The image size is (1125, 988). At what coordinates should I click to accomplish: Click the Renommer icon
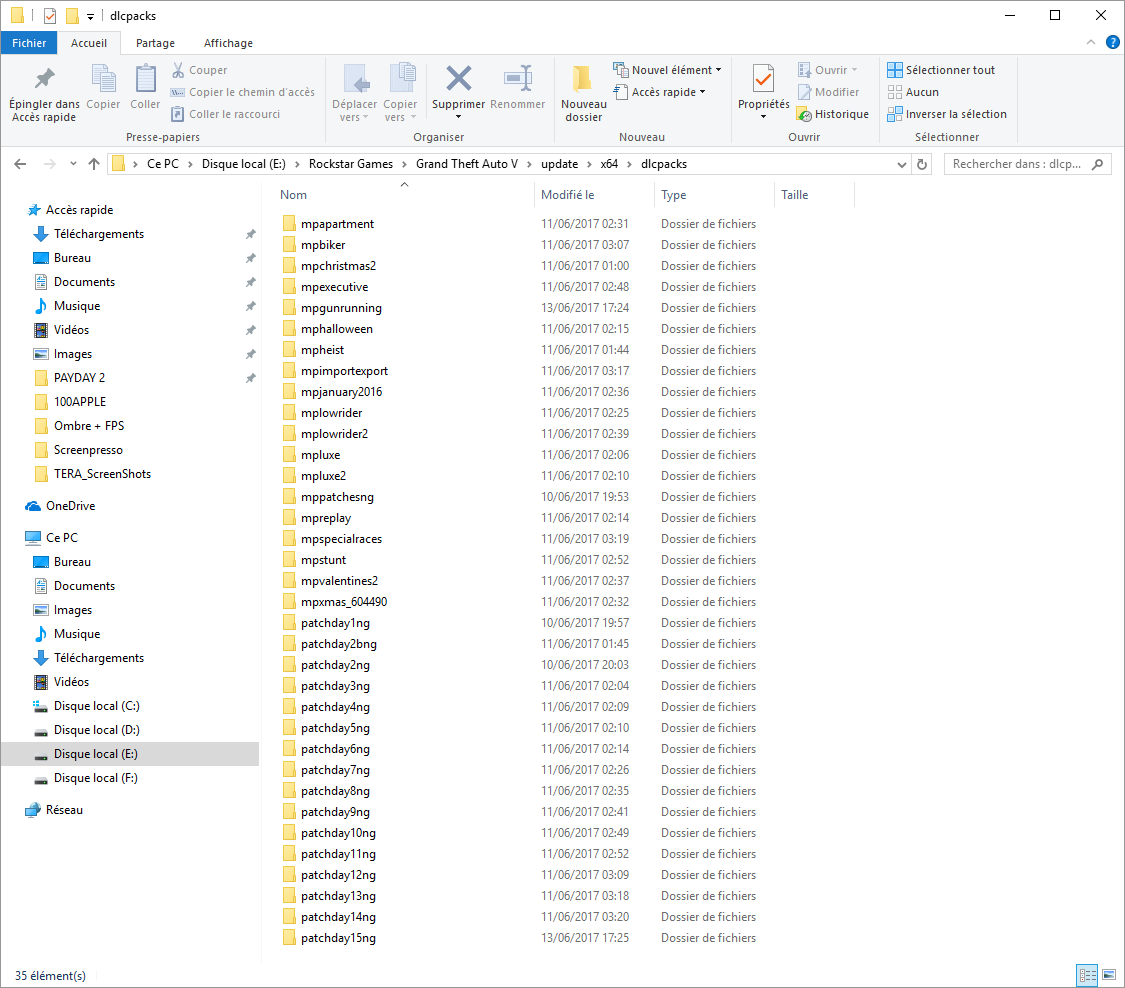(x=517, y=78)
